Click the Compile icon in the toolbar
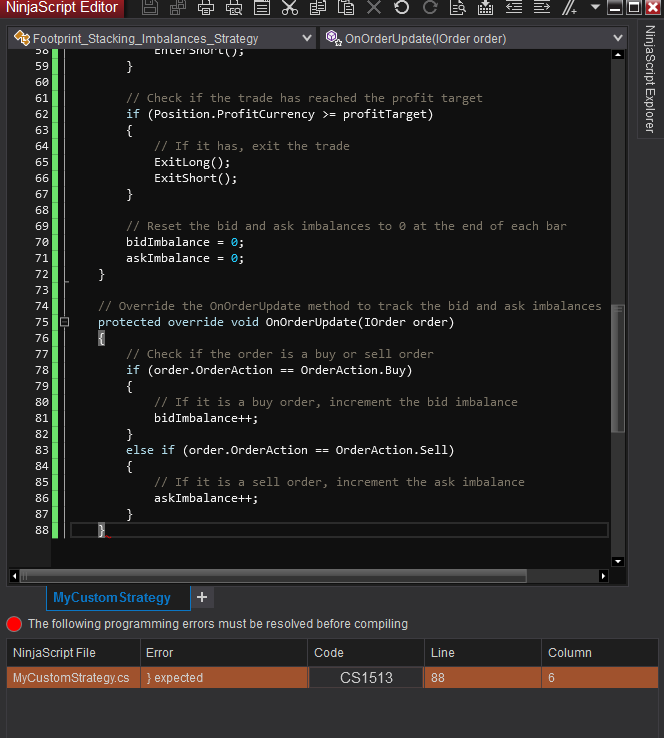 (485, 8)
